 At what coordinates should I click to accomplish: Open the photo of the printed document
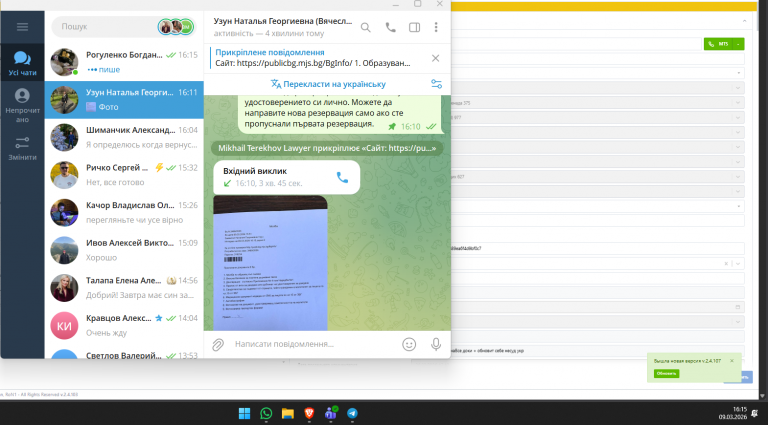(x=270, y=263)
